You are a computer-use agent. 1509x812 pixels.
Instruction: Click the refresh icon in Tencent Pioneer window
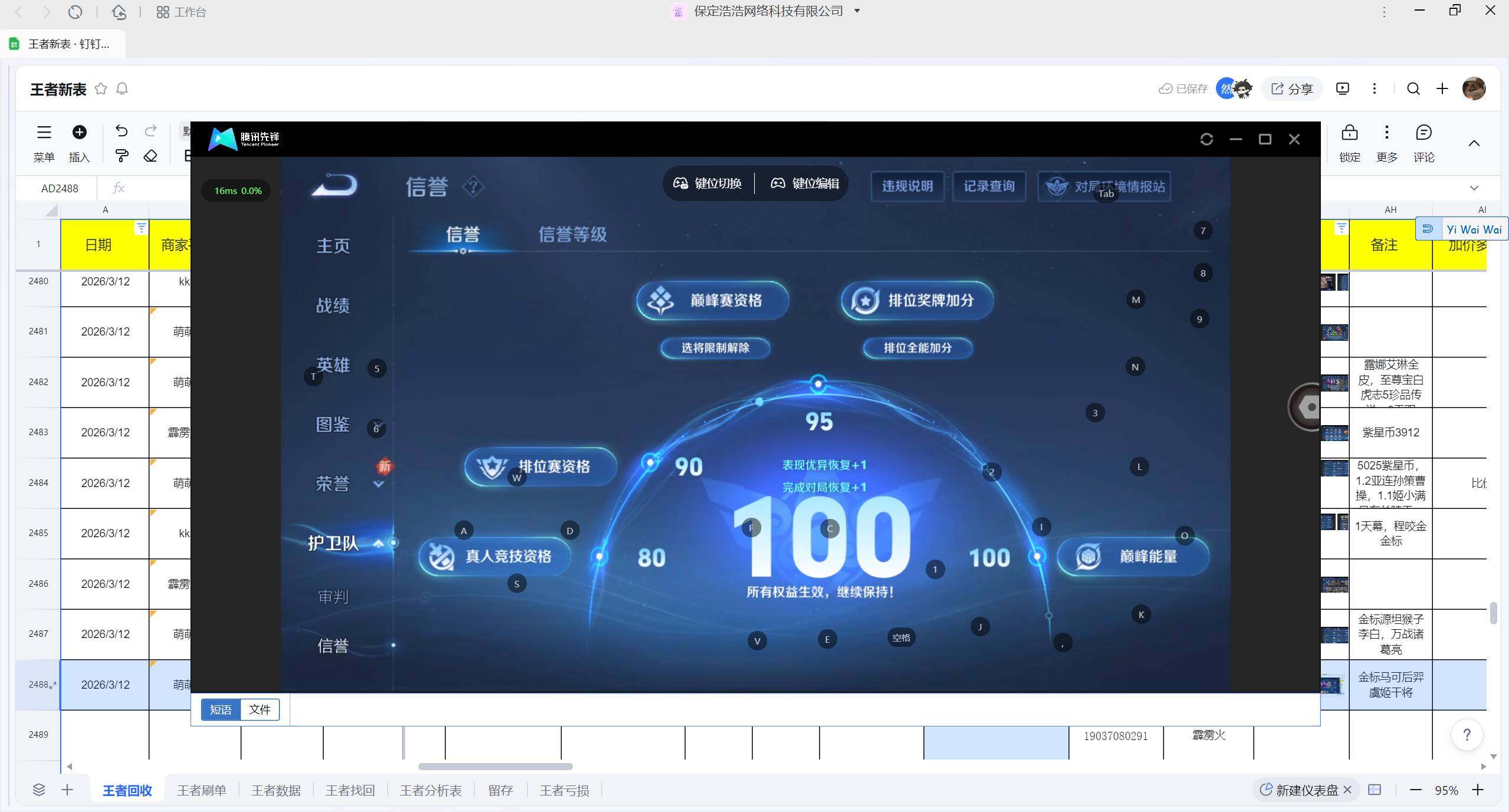(x=1206, y=139)
